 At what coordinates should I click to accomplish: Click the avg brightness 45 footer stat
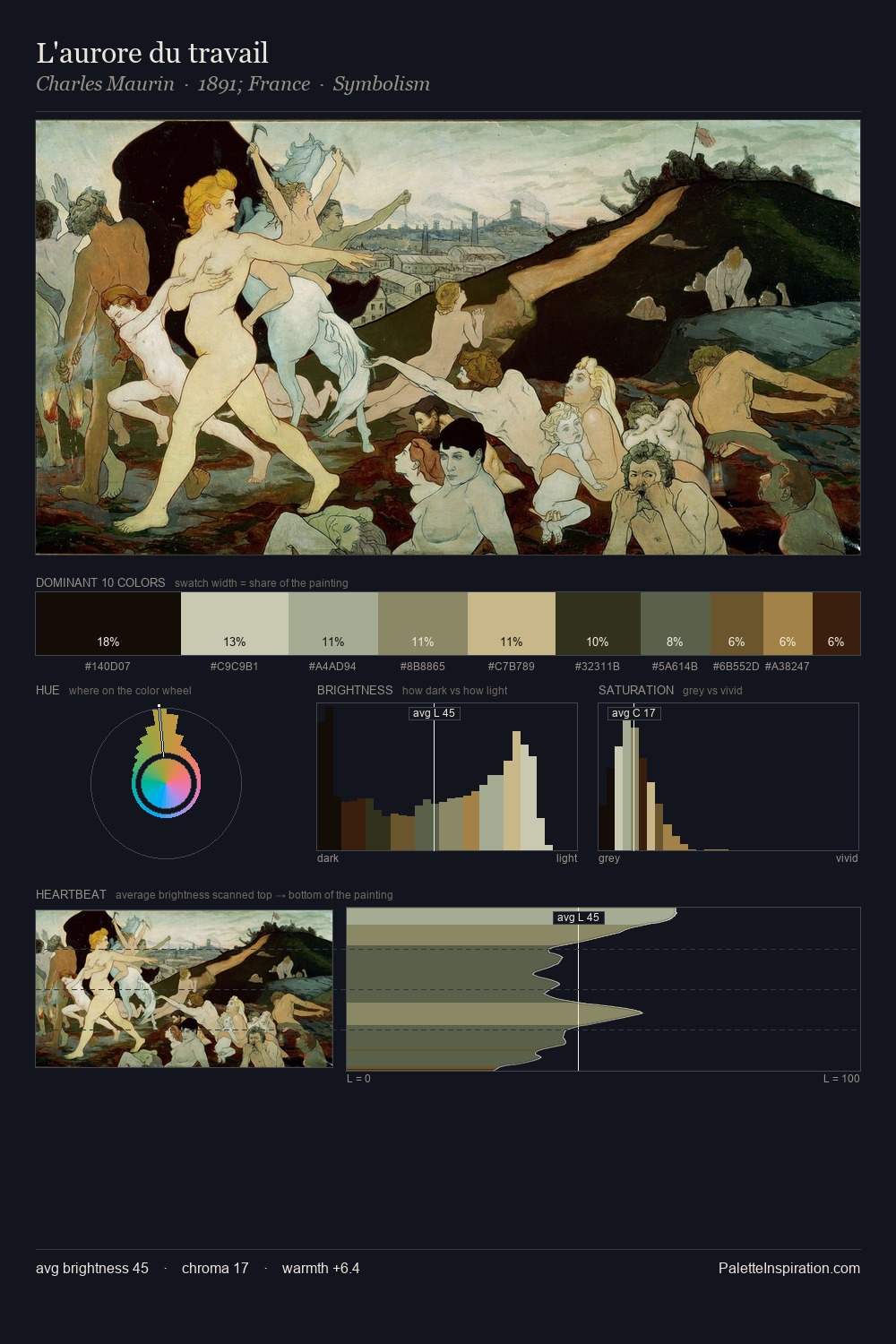92,1268
